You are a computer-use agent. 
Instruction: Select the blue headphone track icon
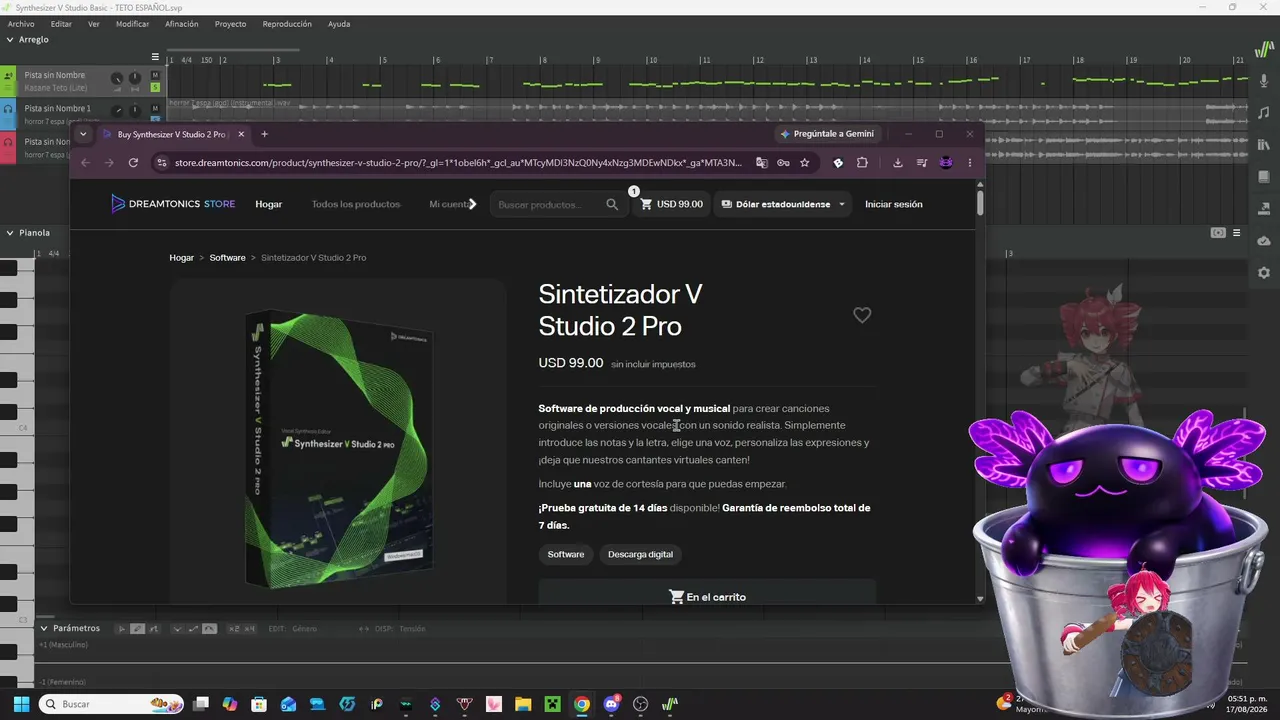(x=8, y=109)
